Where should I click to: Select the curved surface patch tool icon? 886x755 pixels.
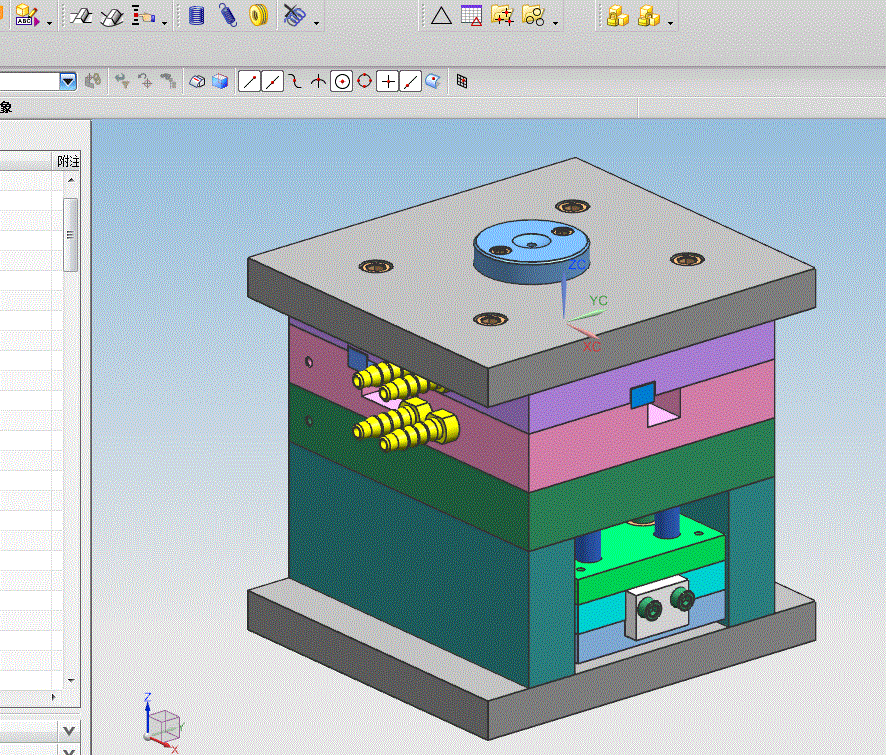tap(111, 16)
